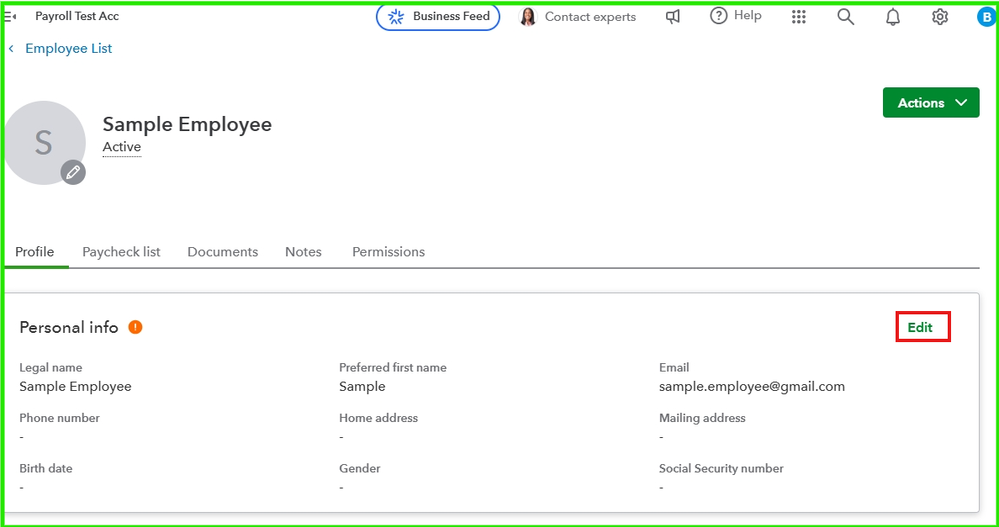Click the orange warning icon beside Personal info
The image size is (999, 527).
click(135, 327)
